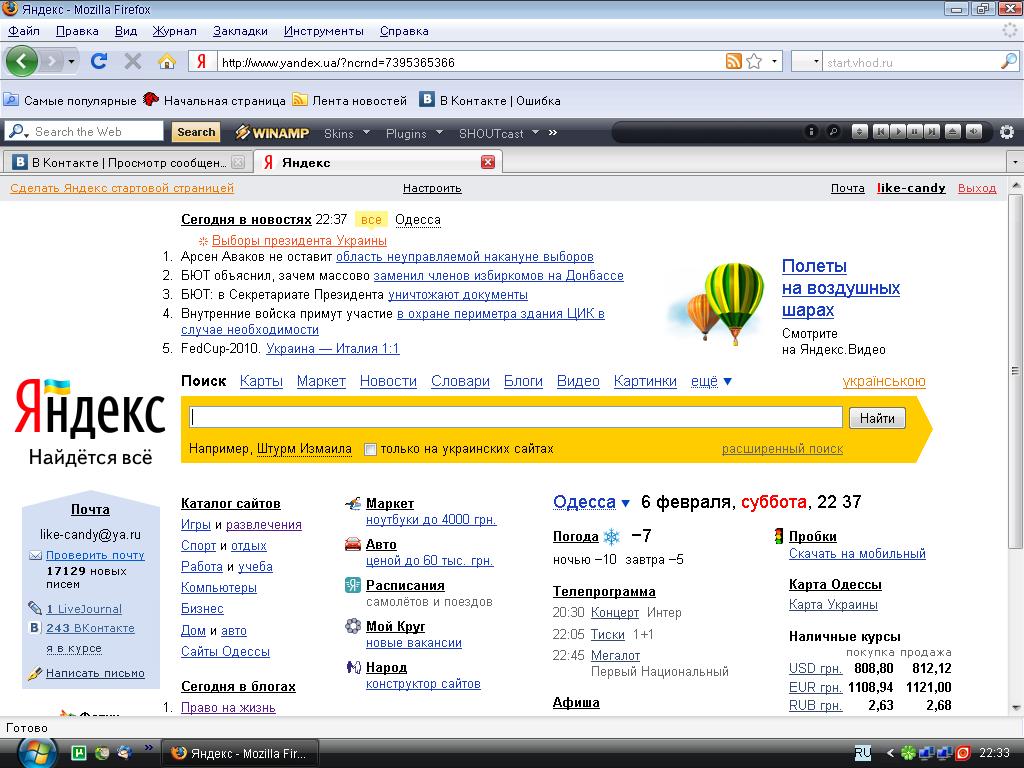This screenshot has height=768, width=1024.
Task: Open 'Лента новостей' bookmark
Action: (350, 100)
